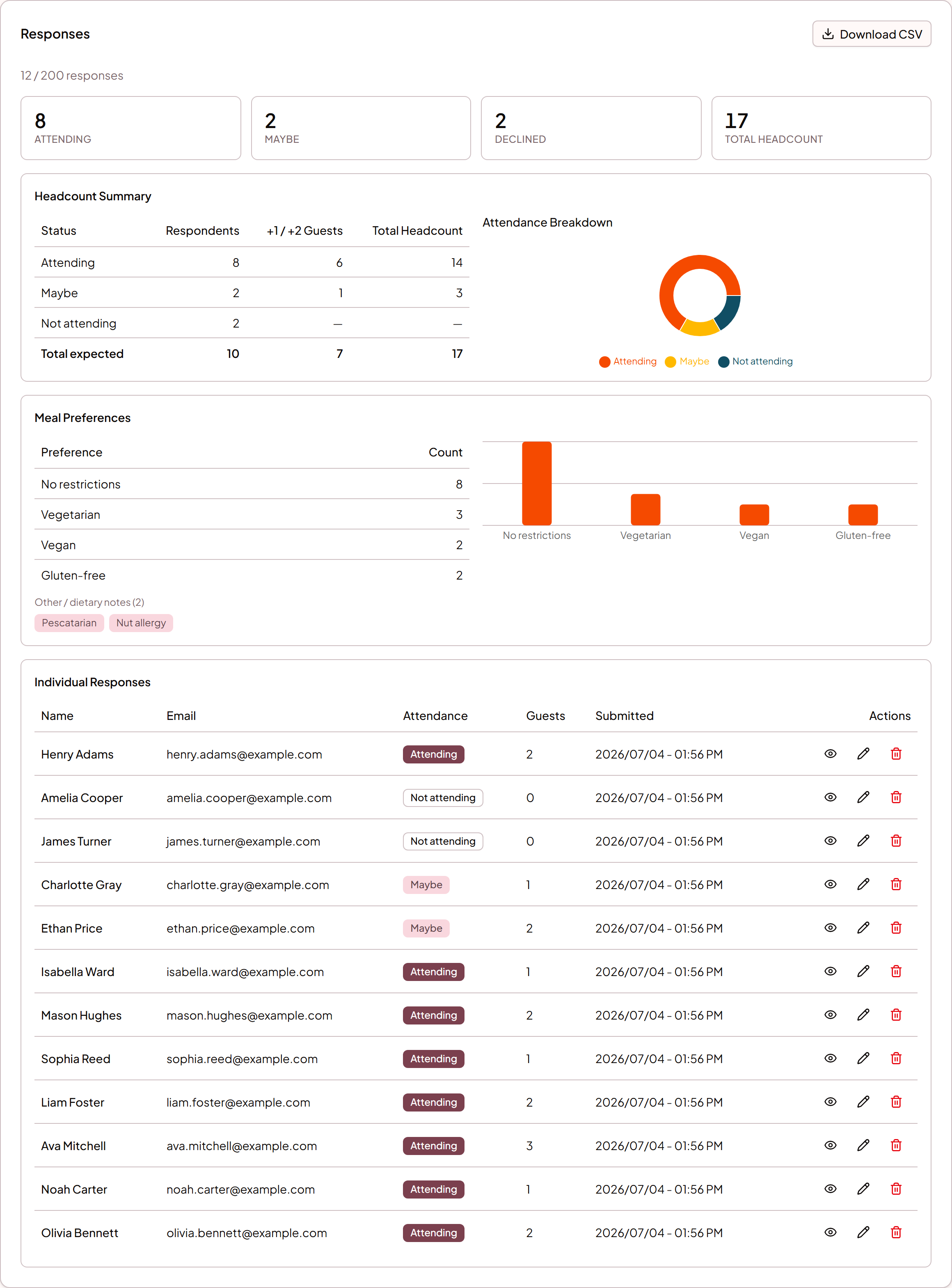This screenshot has width=952, height=1288.
Task: Click the Total Headcount stat card
Action: 821,128
